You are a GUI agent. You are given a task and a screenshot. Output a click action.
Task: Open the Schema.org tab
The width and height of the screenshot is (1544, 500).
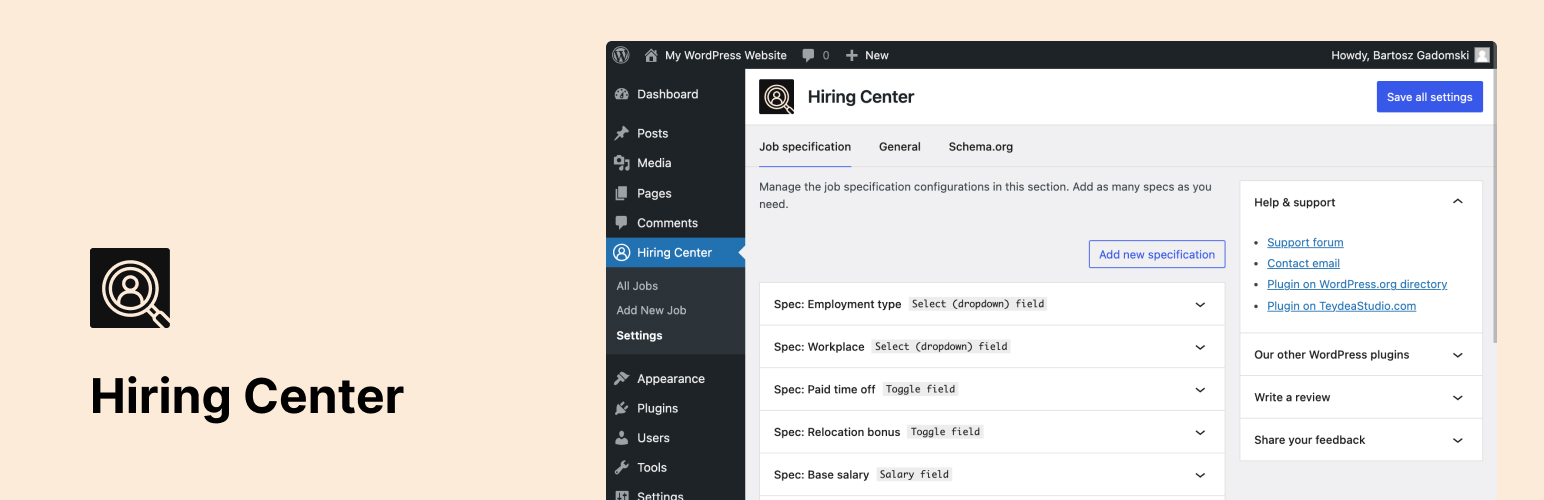point(981,146)
